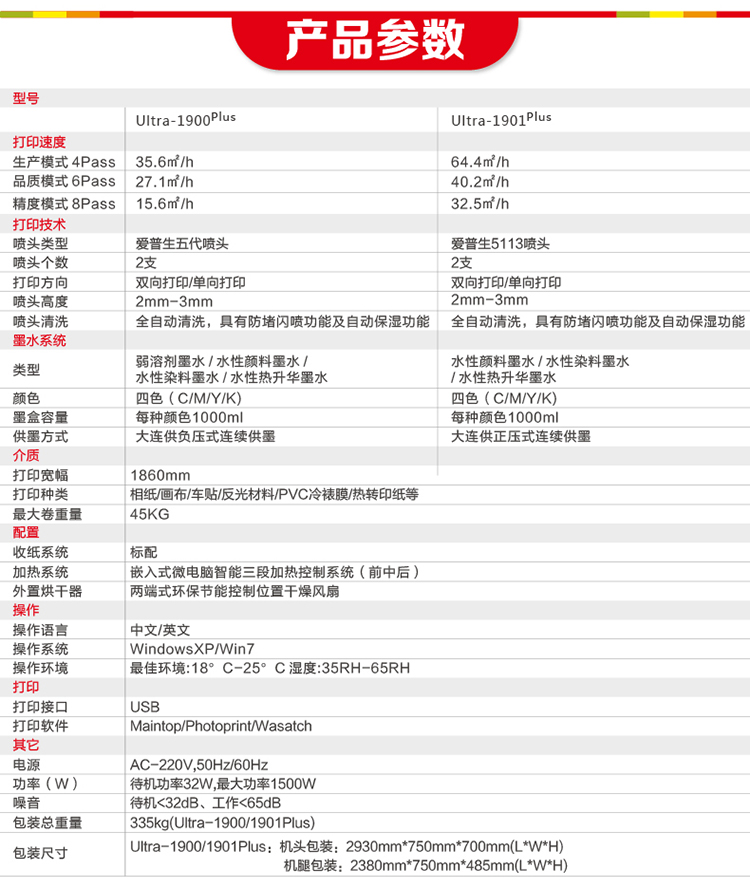The height and width of the screenshot is (893, 750).
Task: Click the 45KG maximum roll weight value
Action: point(150,515)
